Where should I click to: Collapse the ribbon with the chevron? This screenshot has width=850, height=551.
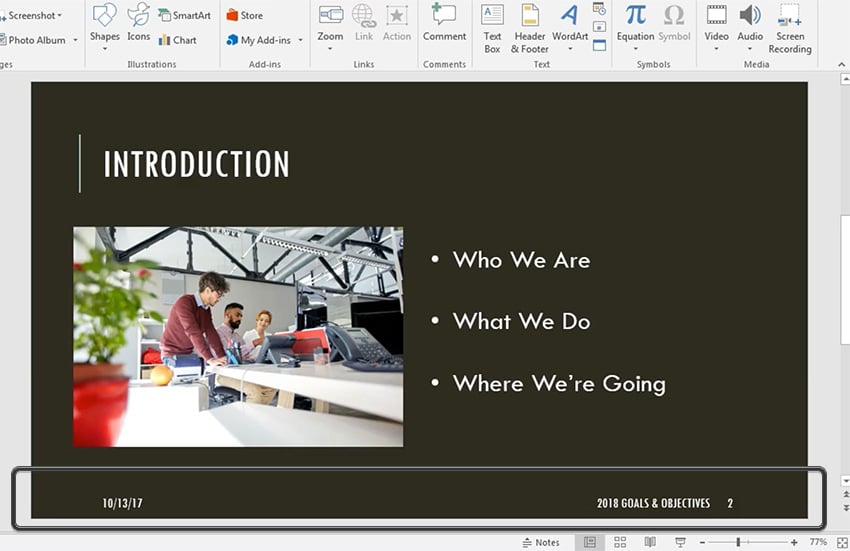(x=841, y=64)
